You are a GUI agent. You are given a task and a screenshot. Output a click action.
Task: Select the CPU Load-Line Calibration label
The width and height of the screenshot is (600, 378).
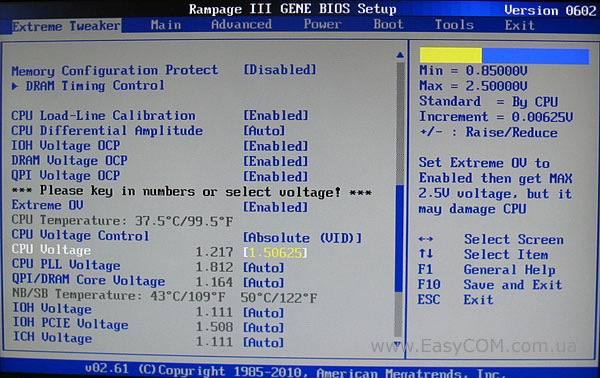(x=103, y=116)
